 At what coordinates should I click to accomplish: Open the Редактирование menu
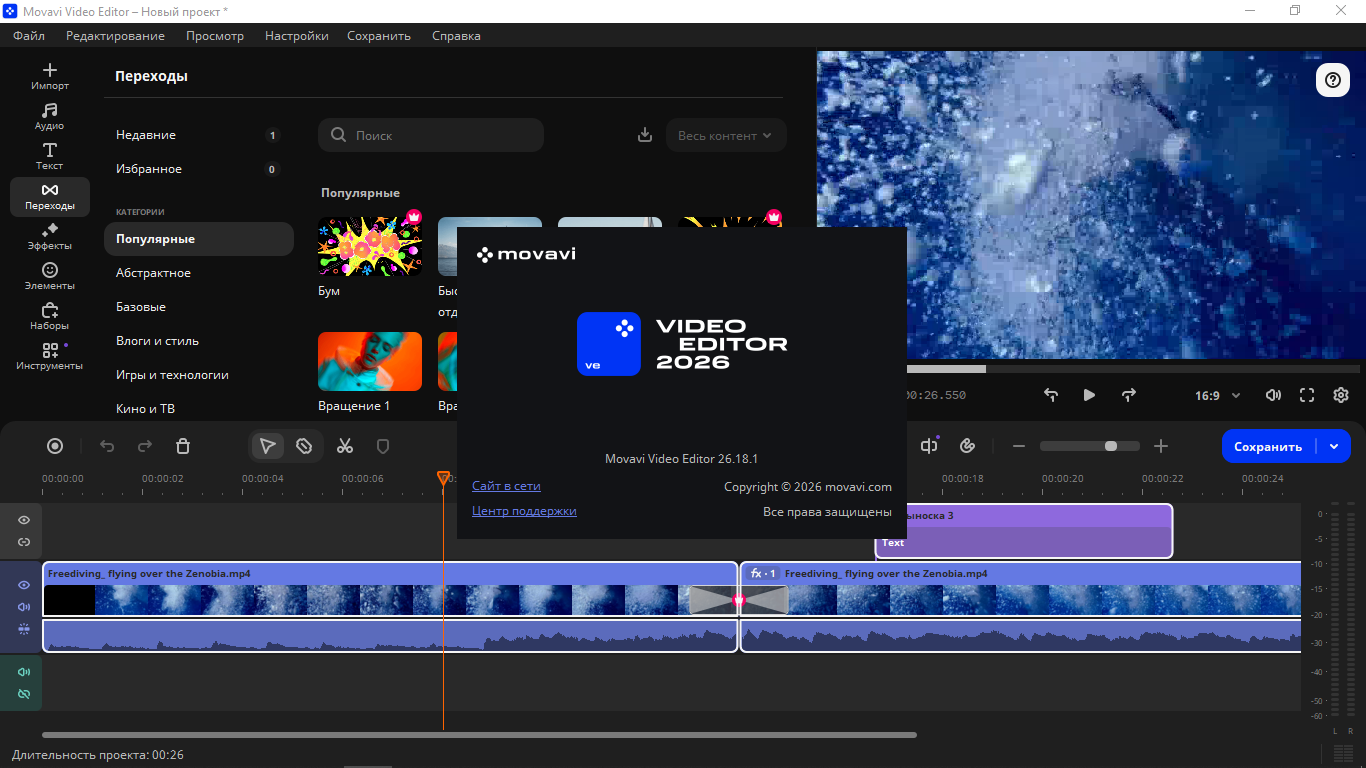pos(115,36)
